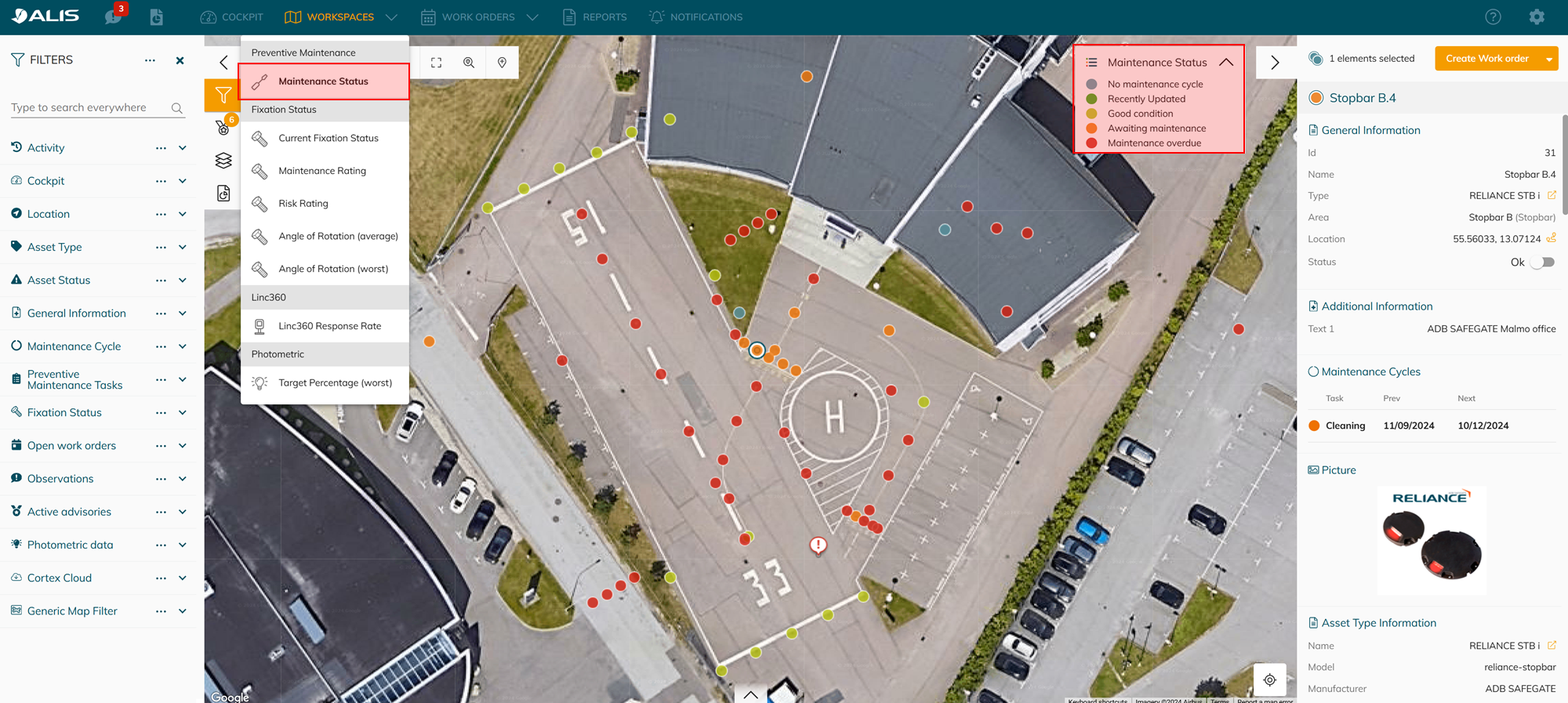1568x703 pixels.
Task: Click the map zoom magnifier icon
Action: (469, 63)
